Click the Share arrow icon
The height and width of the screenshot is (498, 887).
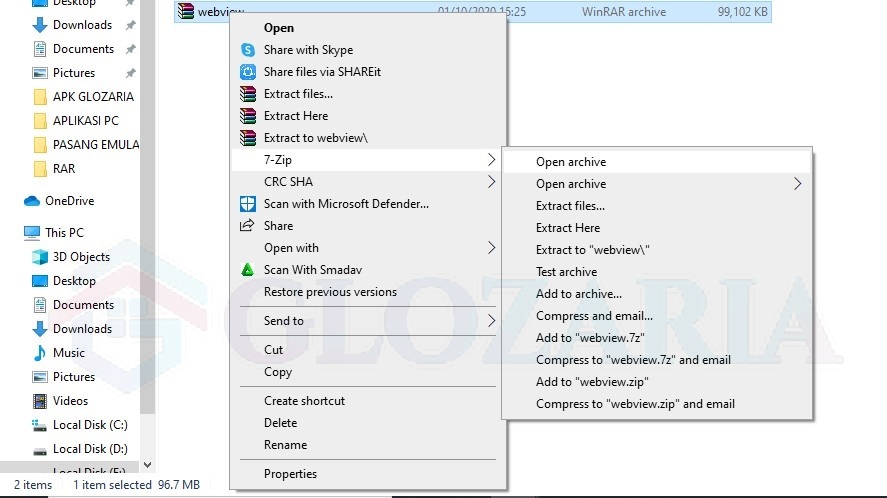pos(247,226)
